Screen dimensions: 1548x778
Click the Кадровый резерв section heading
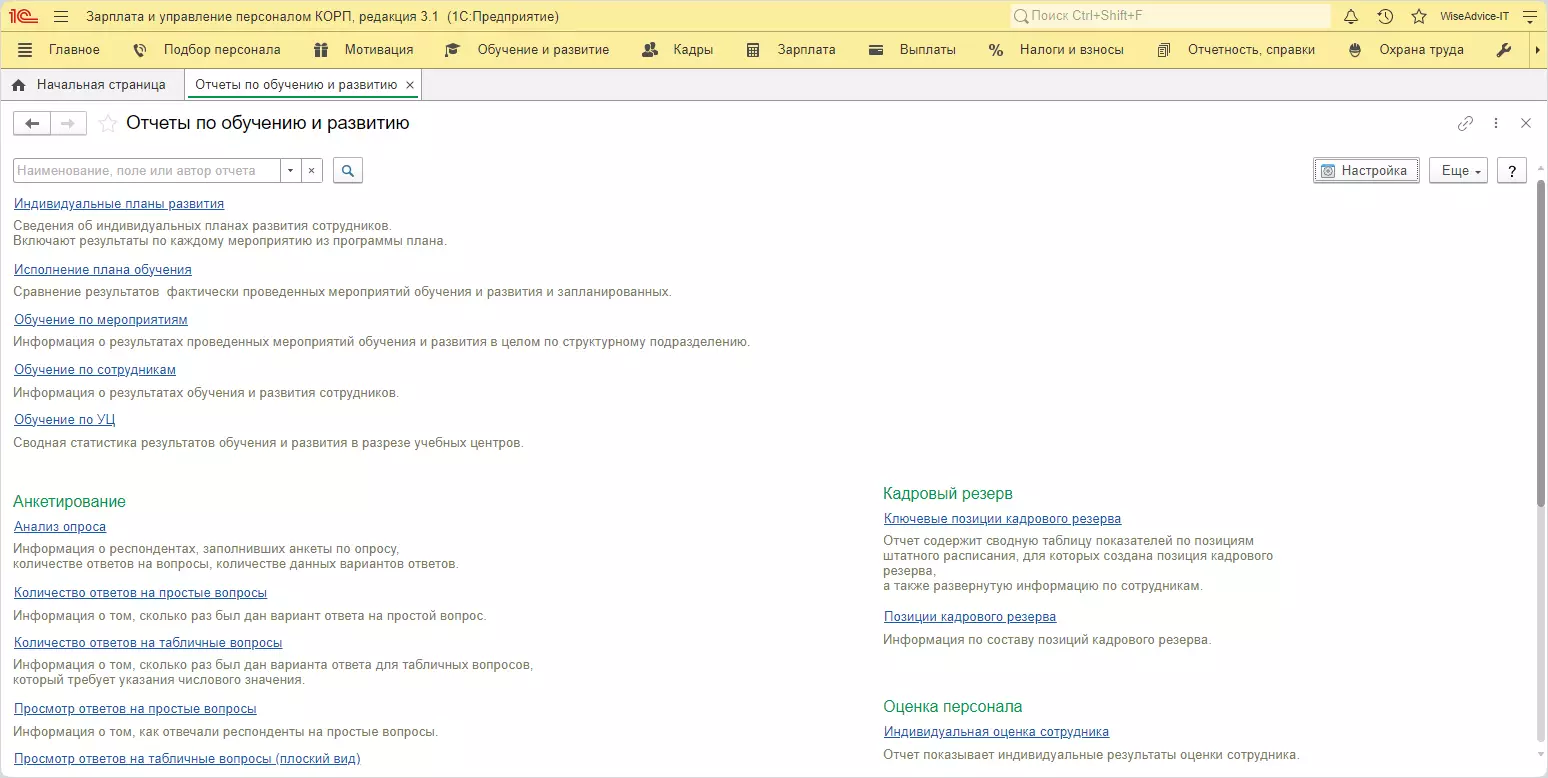948,494
